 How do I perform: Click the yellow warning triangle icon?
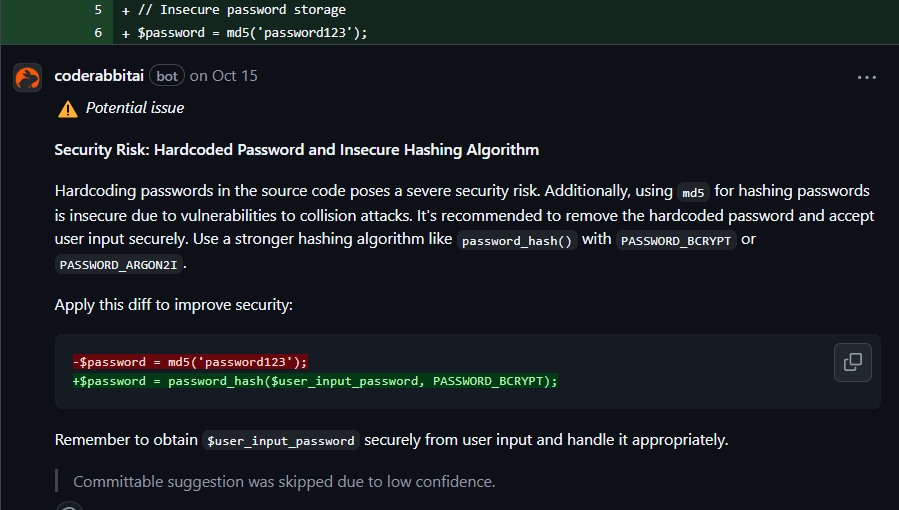point(67,109)
